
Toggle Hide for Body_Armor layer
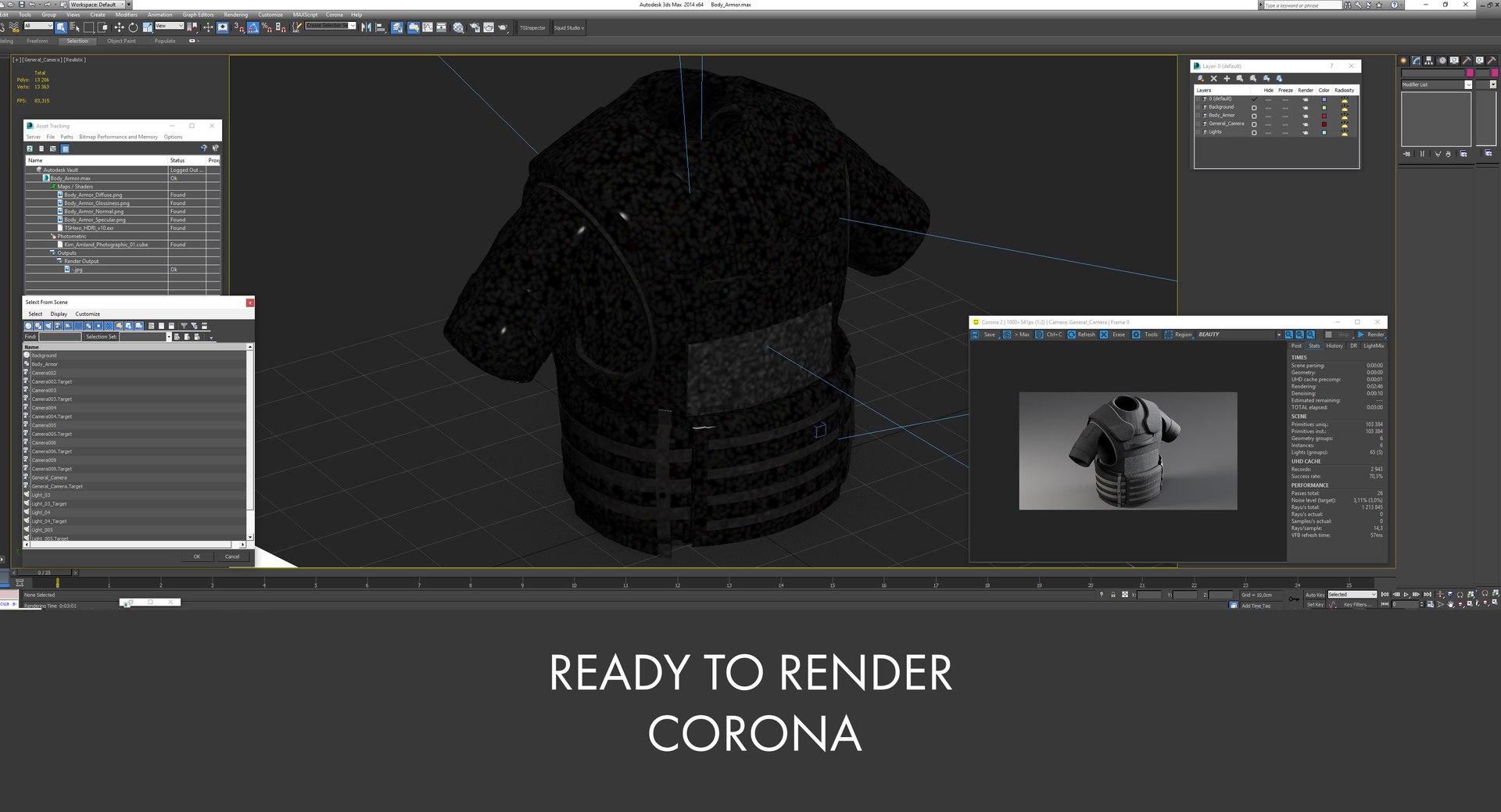1268,116
